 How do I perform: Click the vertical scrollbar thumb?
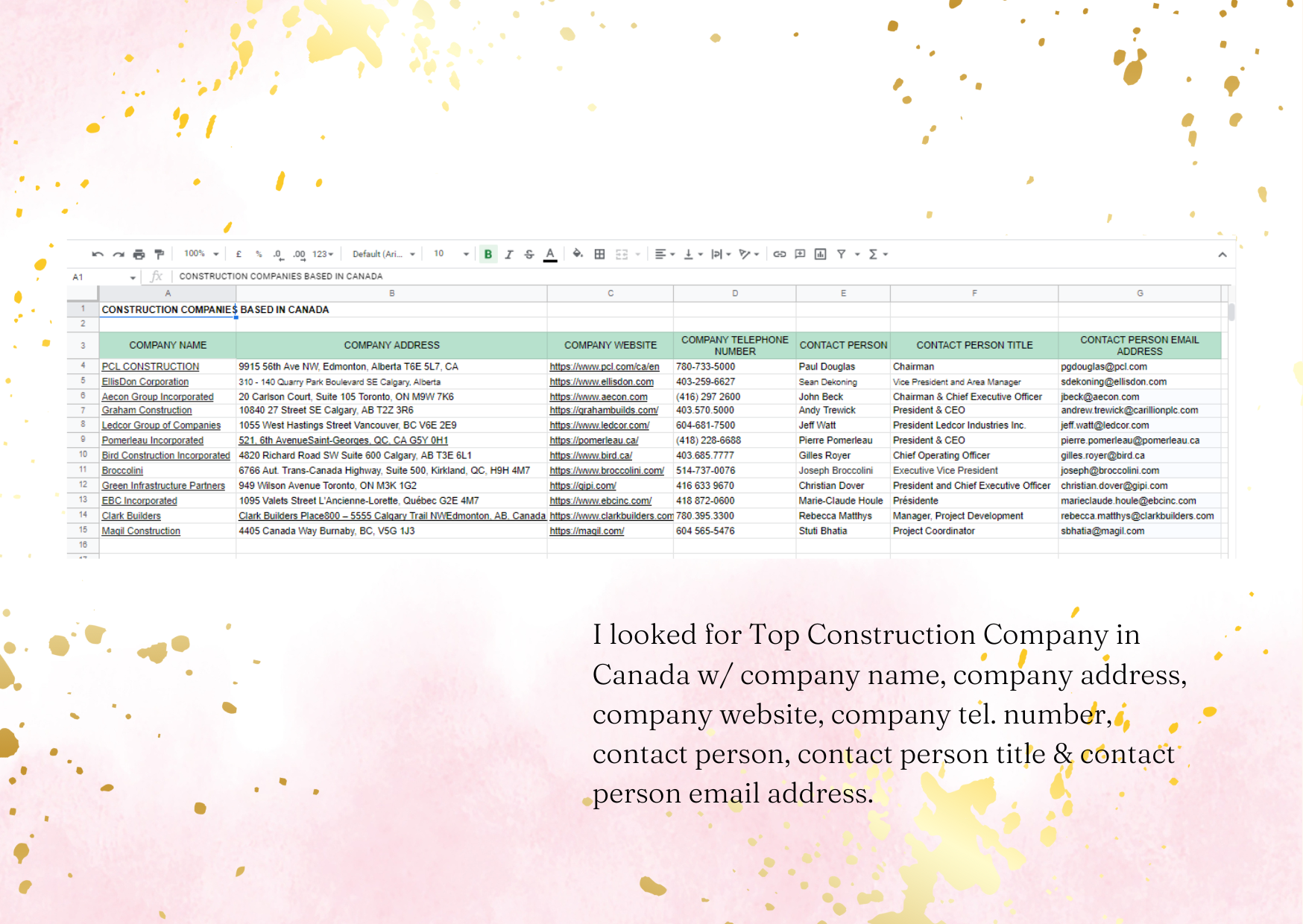pos(1231,311)
